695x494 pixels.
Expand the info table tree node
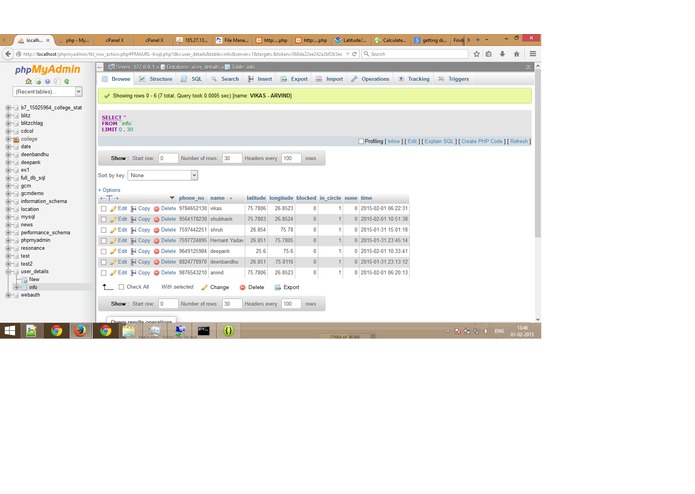pyautogui.click(x=16, y=287)
